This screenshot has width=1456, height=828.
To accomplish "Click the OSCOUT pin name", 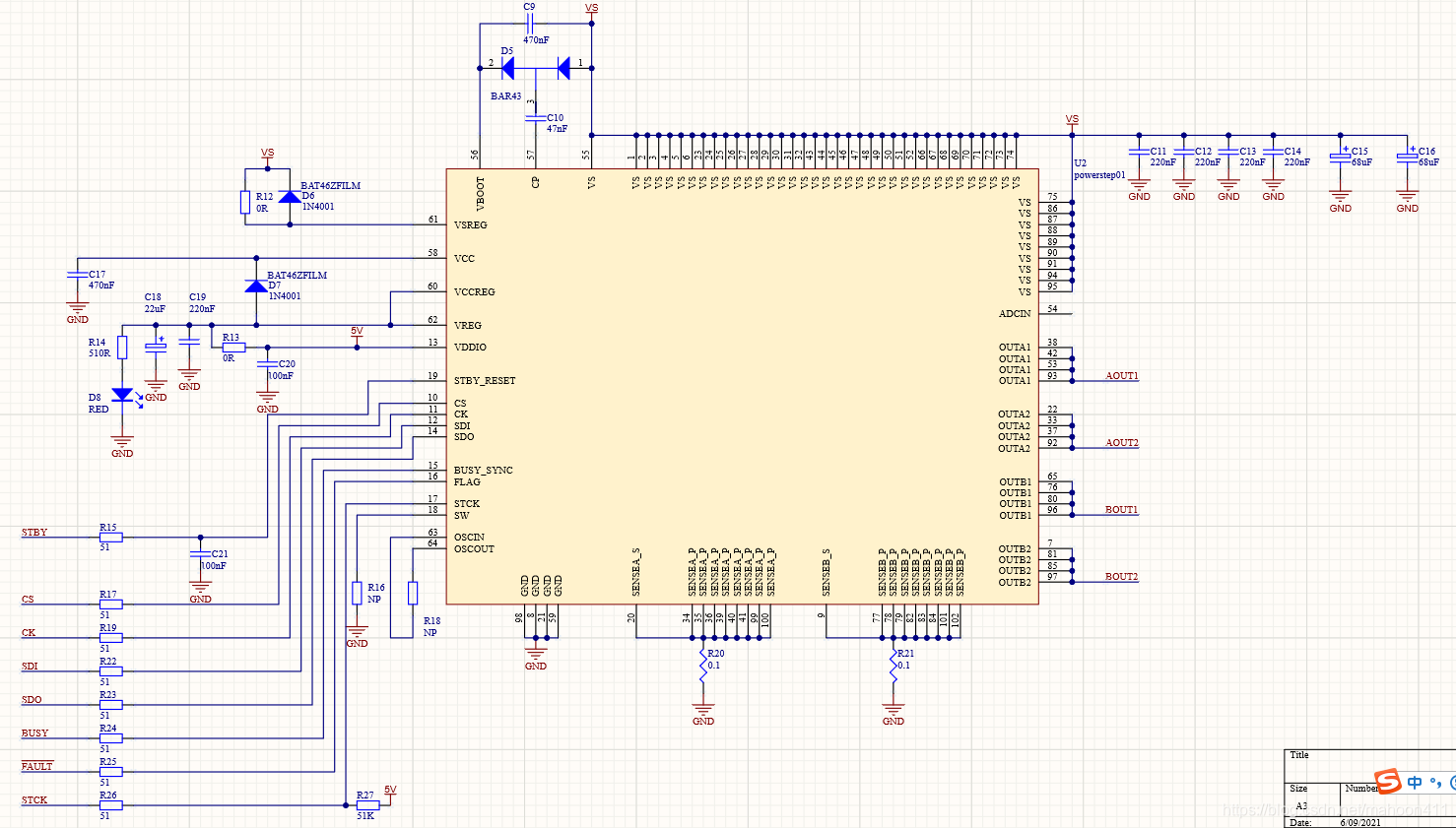I will point(474,549).
